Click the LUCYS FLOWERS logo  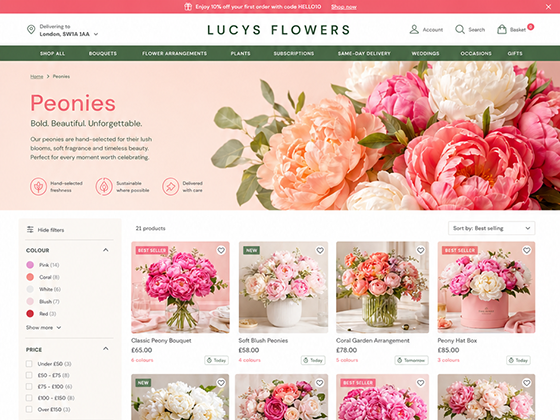click(279, 30)
